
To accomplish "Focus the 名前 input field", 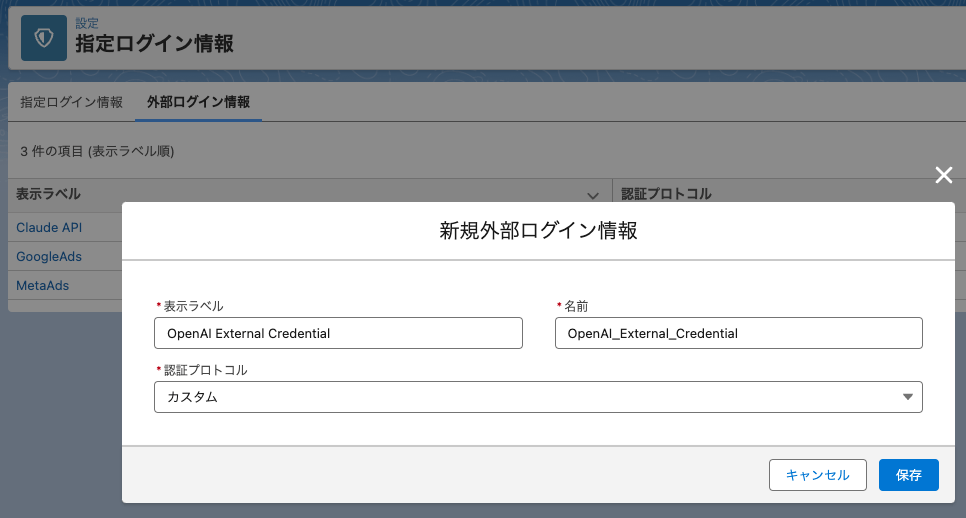I will click(738, 333).
